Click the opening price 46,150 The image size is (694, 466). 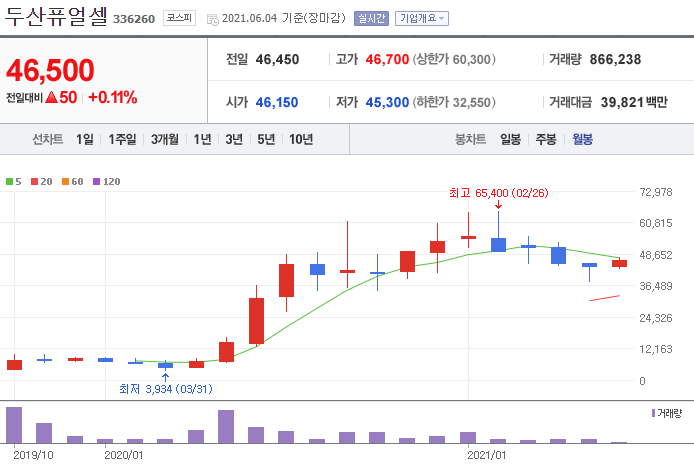coord(277,102)
